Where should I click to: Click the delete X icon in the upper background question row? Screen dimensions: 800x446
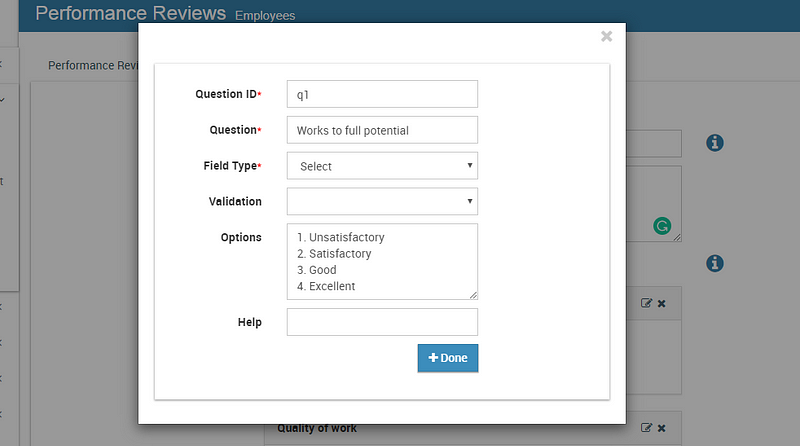point(661,304)
